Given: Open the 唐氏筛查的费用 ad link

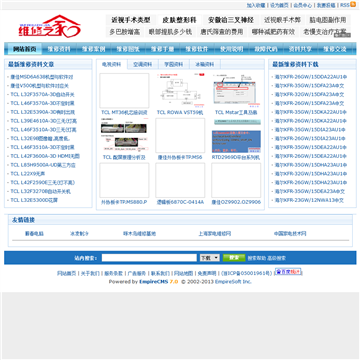Looking at the screenshot, I should [x=221, y=32].
